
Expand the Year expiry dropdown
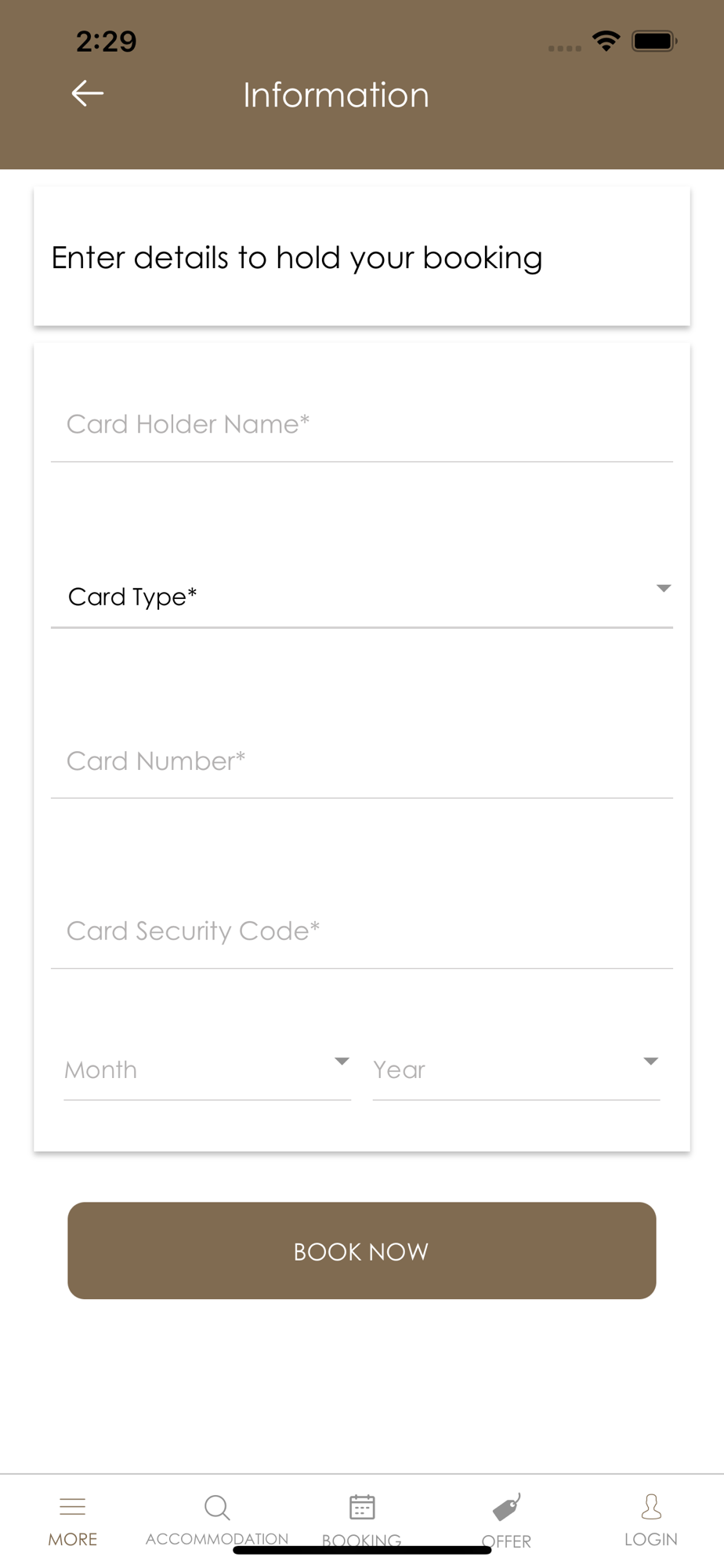516,1069
